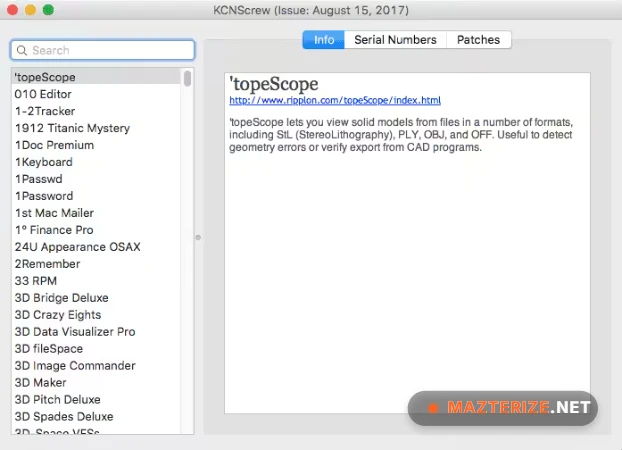Viewport: 622px width, 450px height.
Task: Focus the Search input field
Action: point(102,50)
